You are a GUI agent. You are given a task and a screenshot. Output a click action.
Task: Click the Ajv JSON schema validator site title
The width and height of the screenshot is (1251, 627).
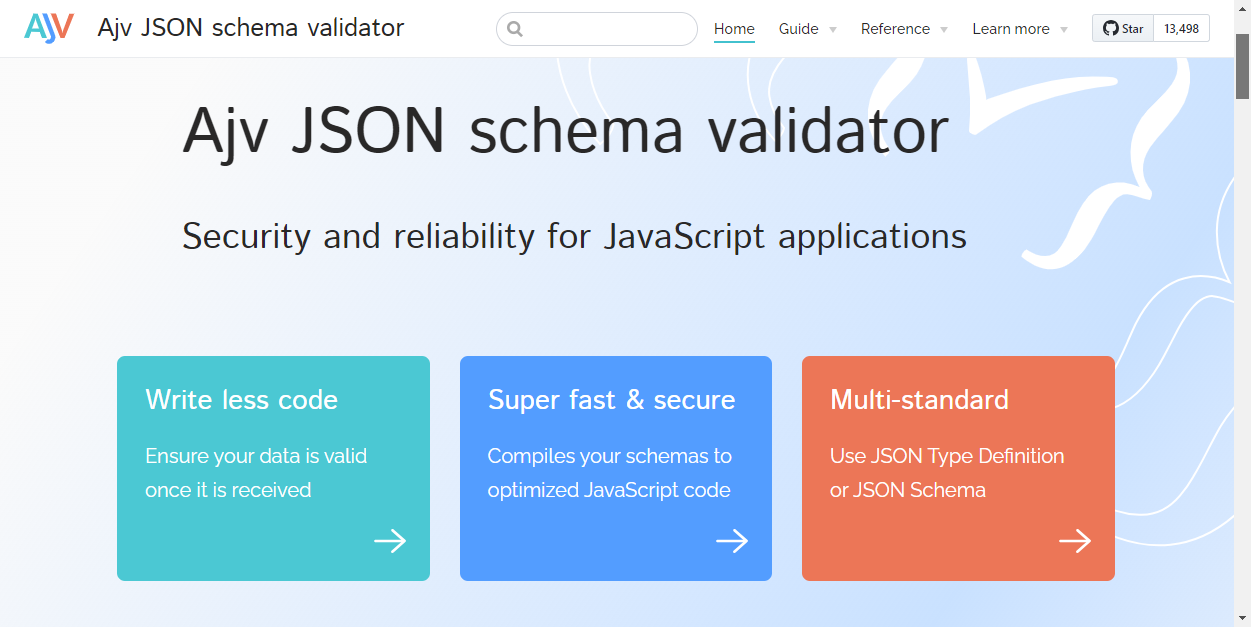coord(251,28)
